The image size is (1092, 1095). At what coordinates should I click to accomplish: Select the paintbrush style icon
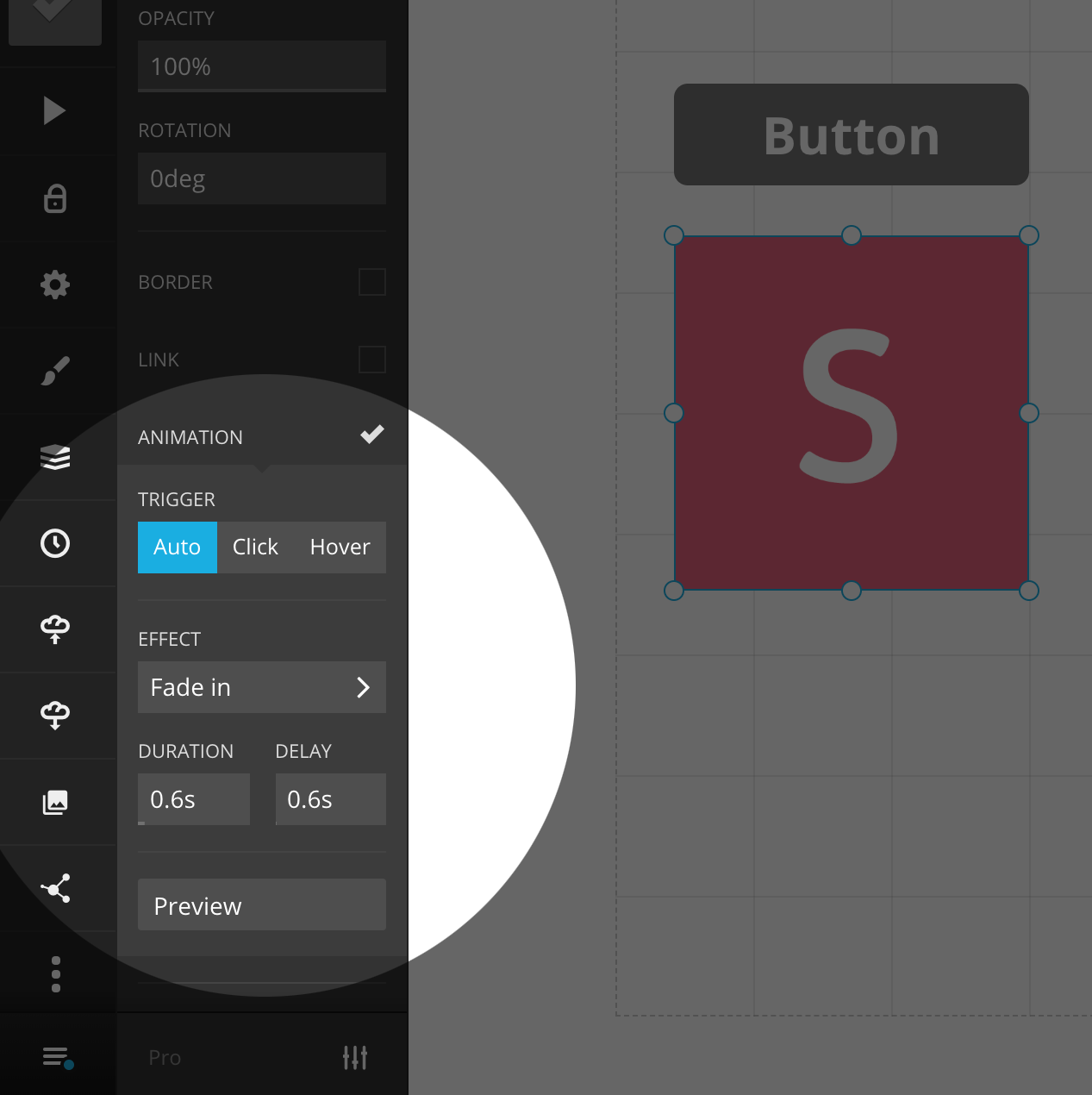55,371
